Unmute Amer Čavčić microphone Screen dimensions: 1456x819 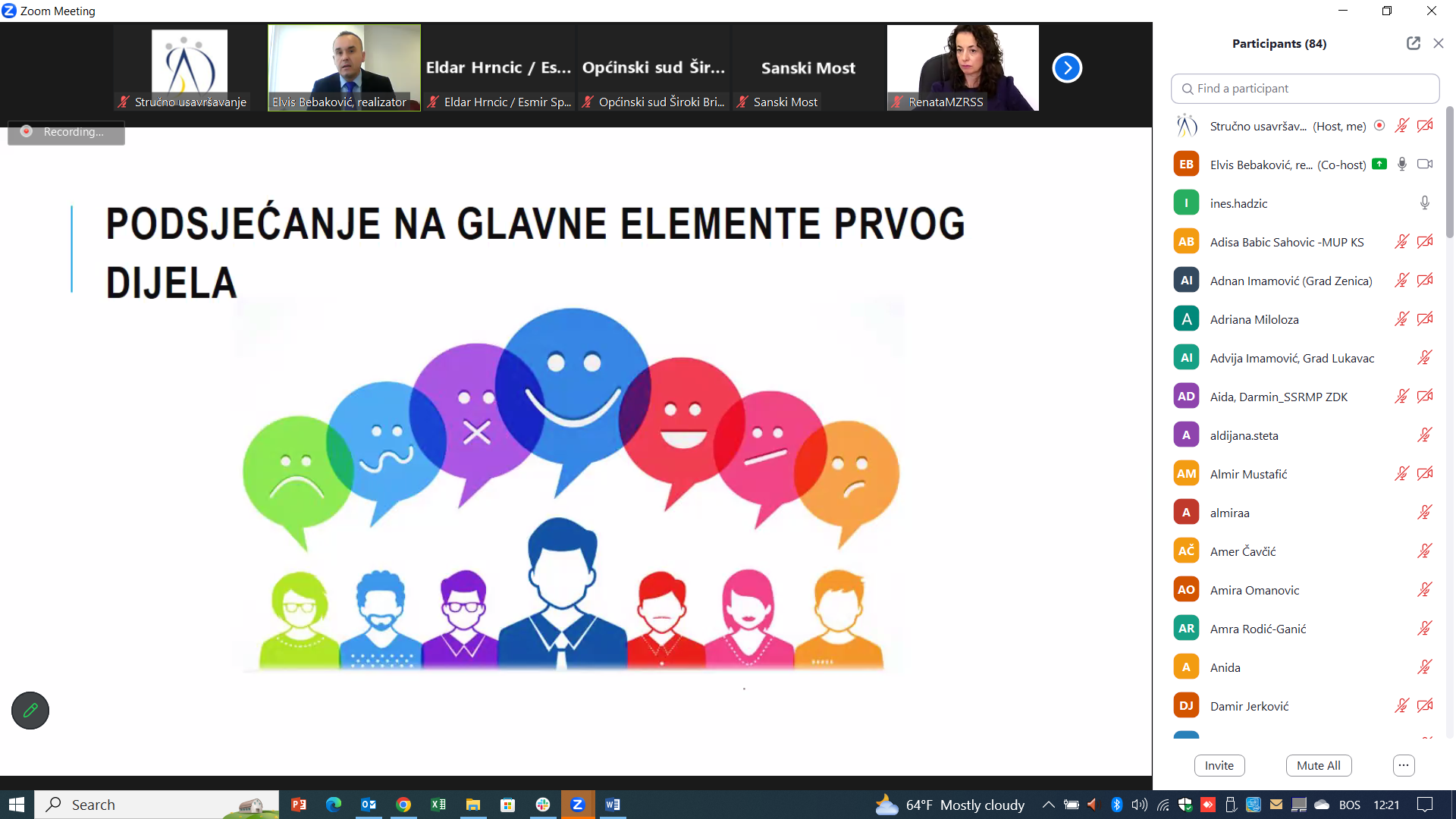point(1425,551)
